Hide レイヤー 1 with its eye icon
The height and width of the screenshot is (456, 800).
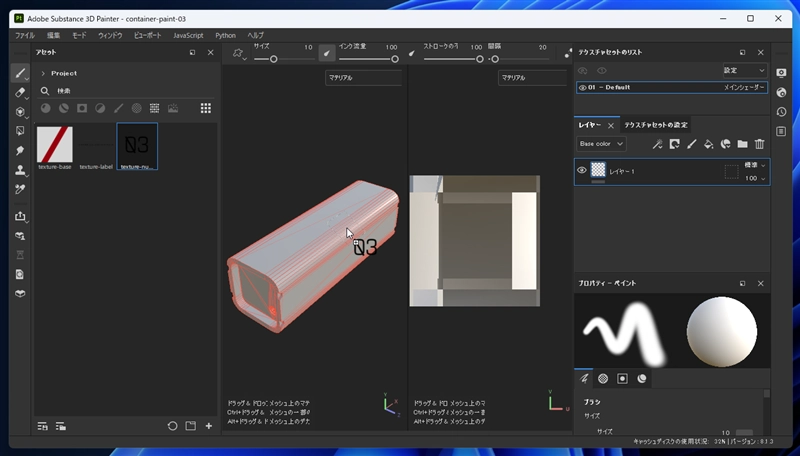581,171
